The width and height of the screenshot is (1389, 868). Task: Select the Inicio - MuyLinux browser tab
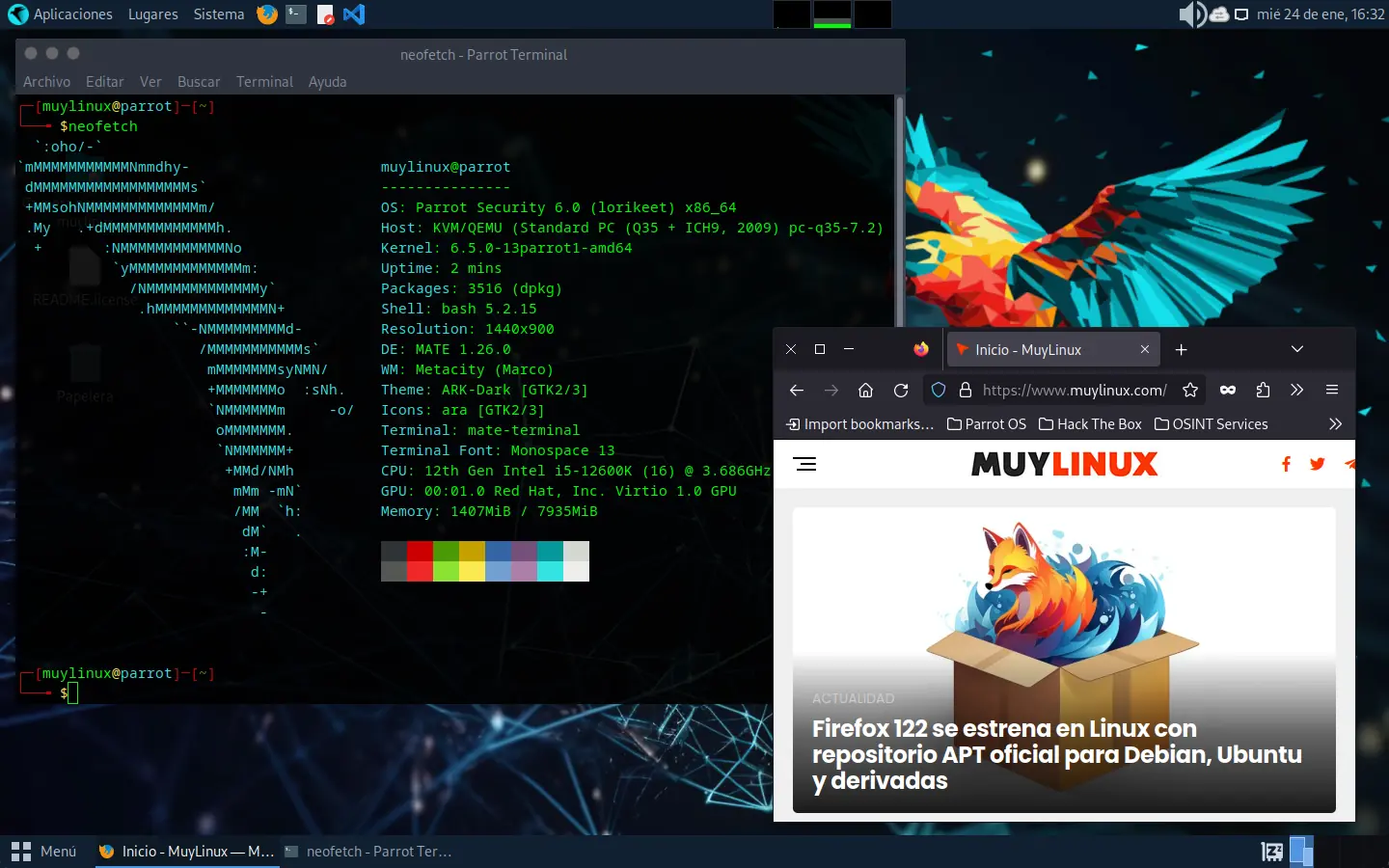tap(1052, 349)
